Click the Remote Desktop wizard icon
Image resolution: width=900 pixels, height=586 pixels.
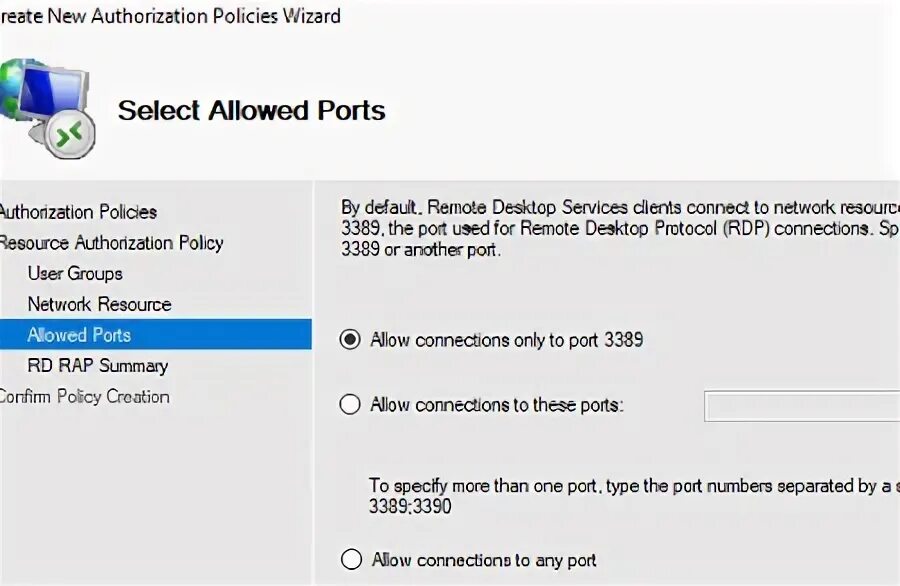(48, 110)
